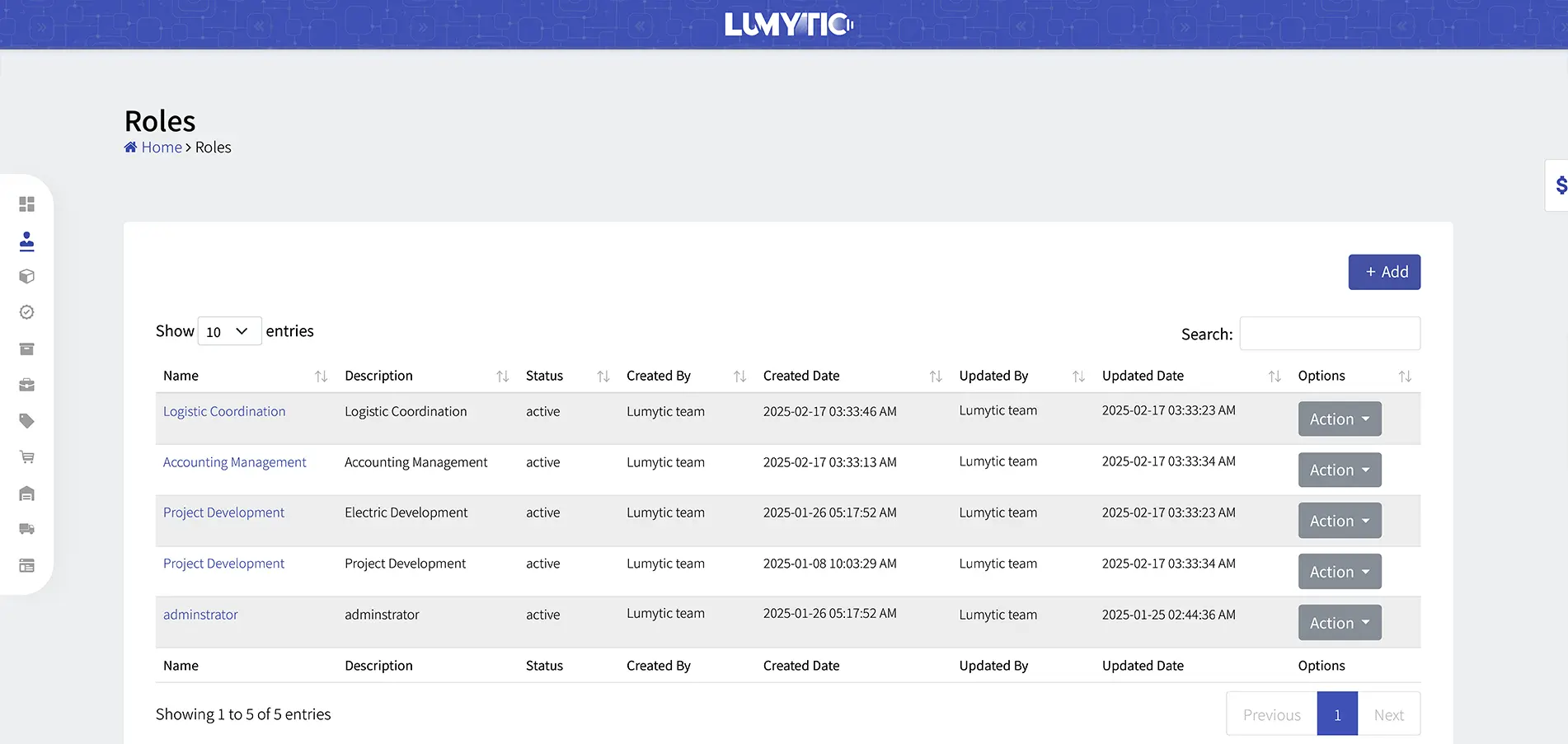Image resolution: width=1568 pixels, height=744 pixels.
Task: Click the user icon in sidebar
Action: [26, 241]
